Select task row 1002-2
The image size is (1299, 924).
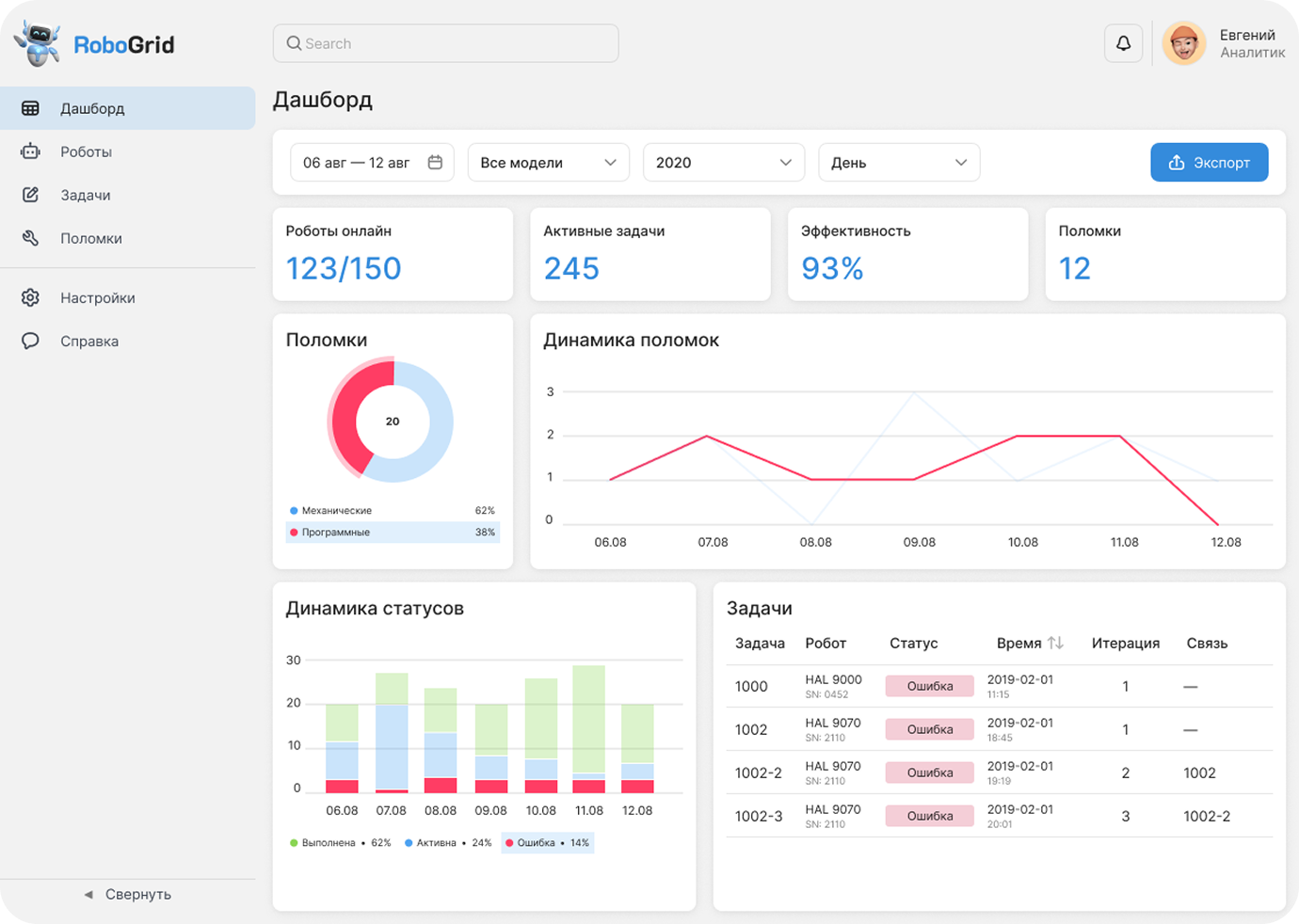point(1000,773)
